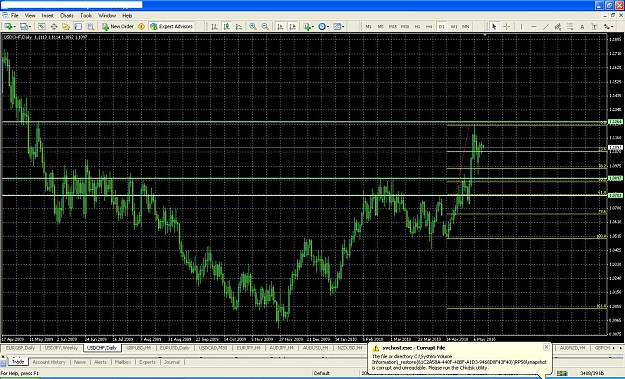The height and width of the screenshot is (379, 625).
Task: Open the Window menu
Action: 107,16
